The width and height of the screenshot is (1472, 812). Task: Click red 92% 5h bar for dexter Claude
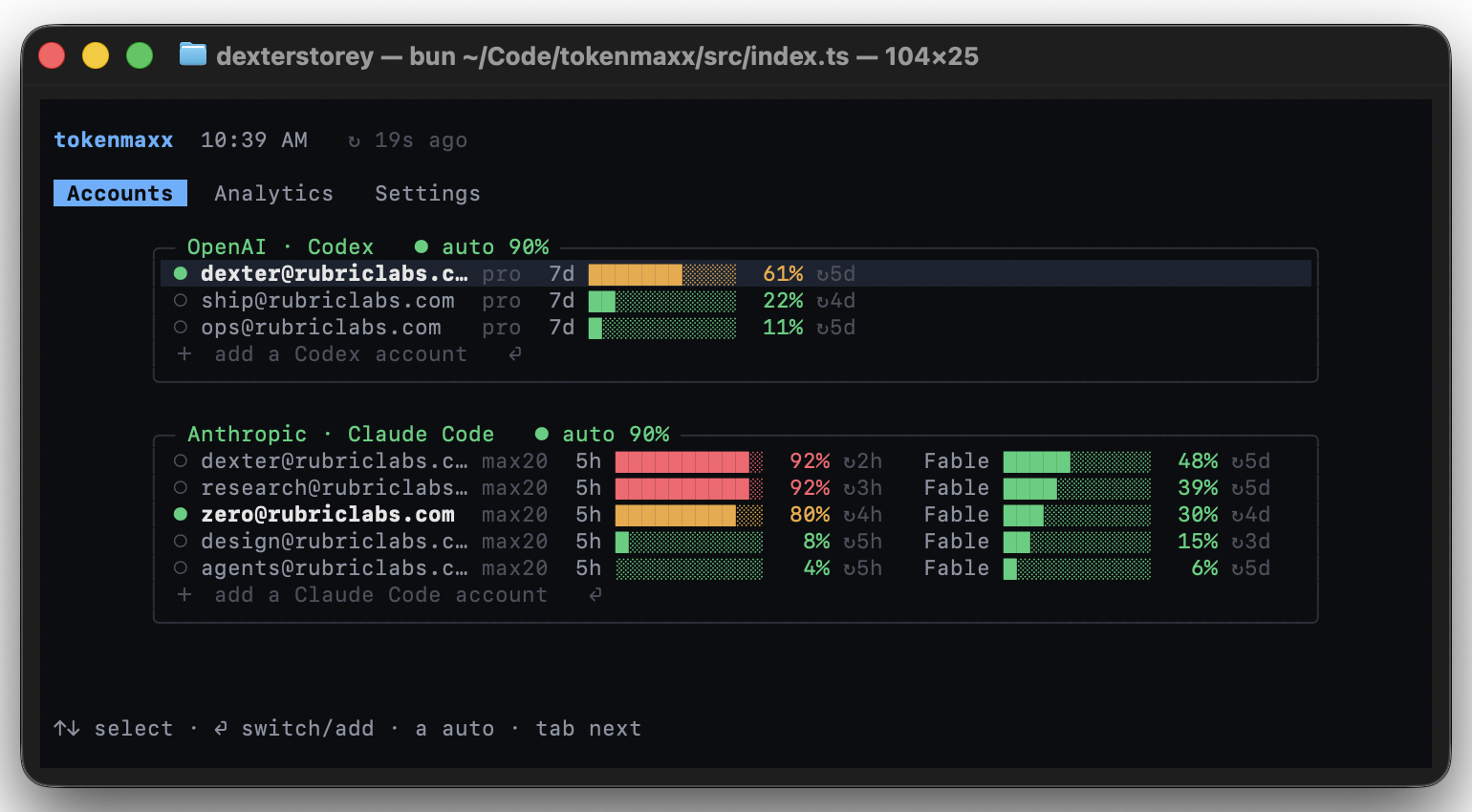689,462
